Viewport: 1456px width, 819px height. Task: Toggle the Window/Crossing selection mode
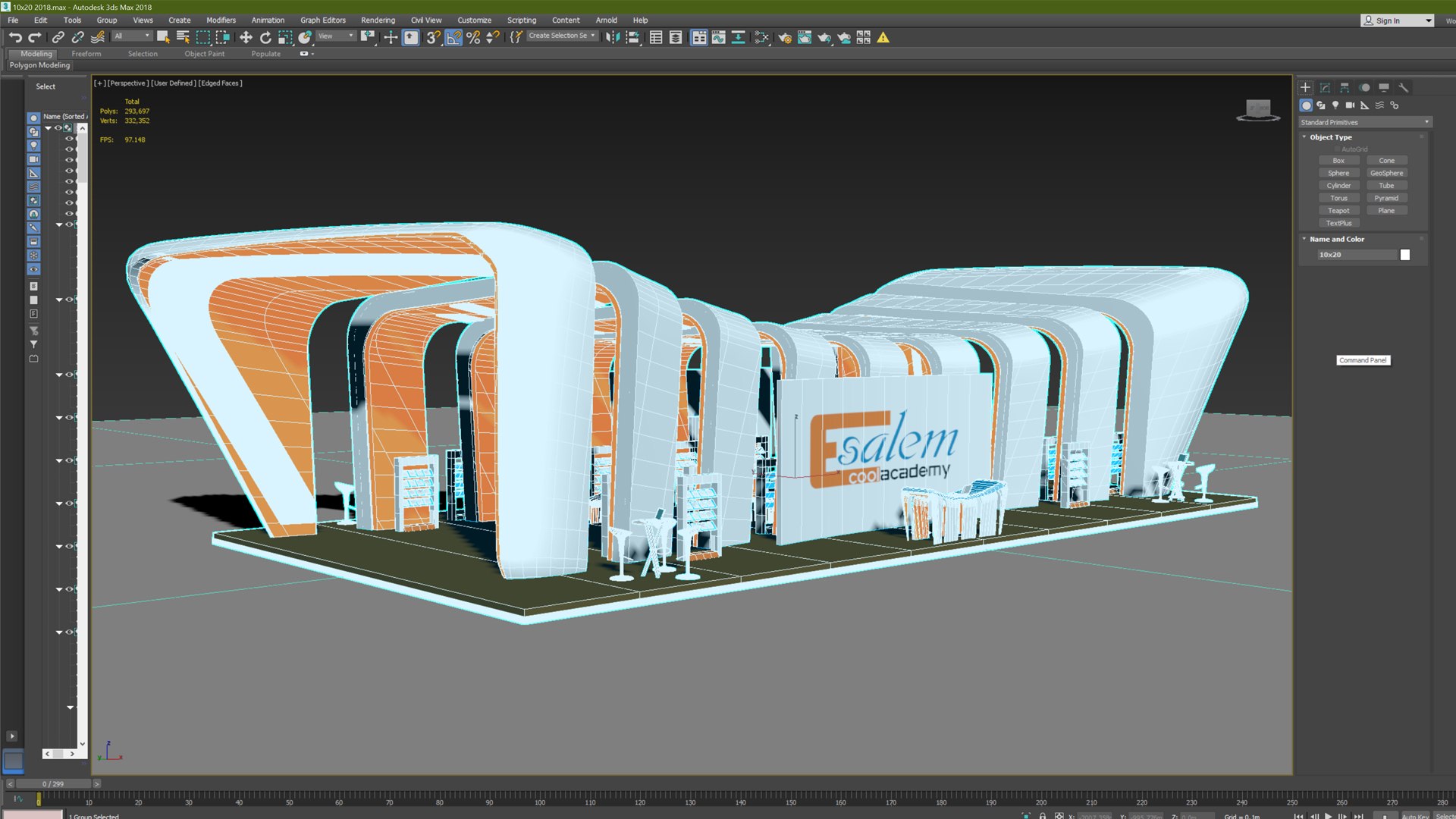[223, 37]
